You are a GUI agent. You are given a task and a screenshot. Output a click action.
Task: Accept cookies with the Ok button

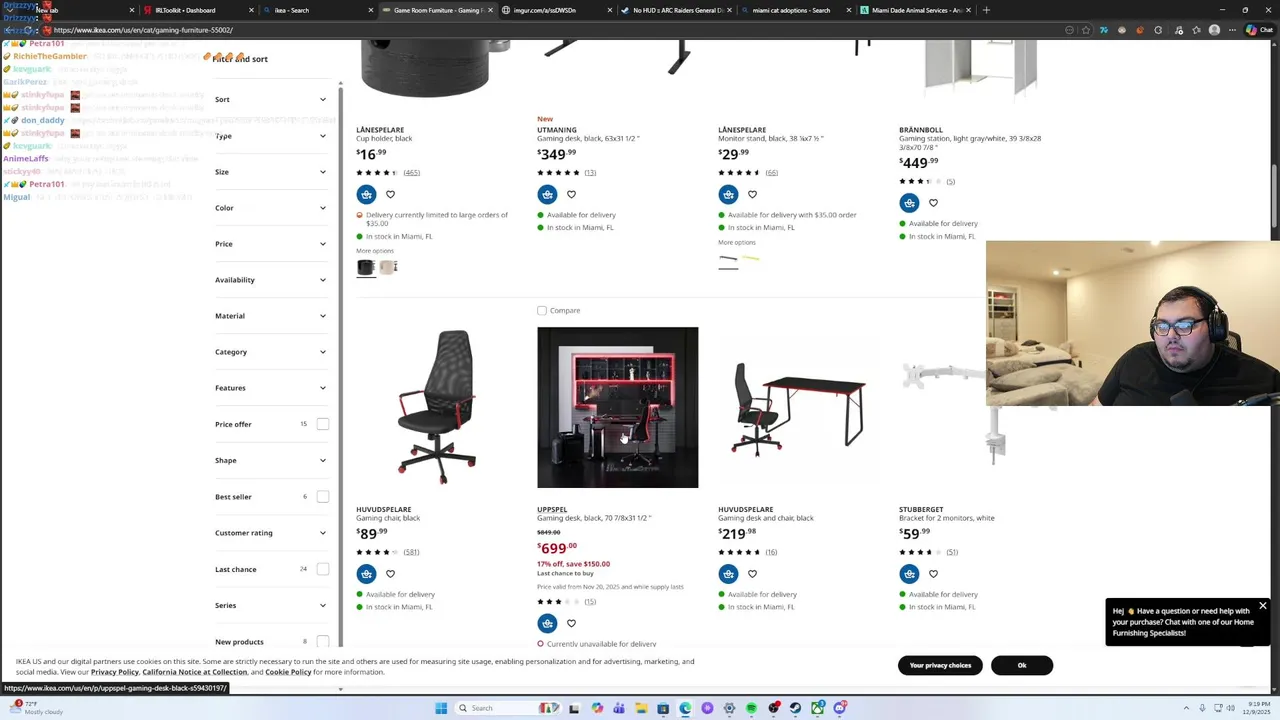[1022, 665]
